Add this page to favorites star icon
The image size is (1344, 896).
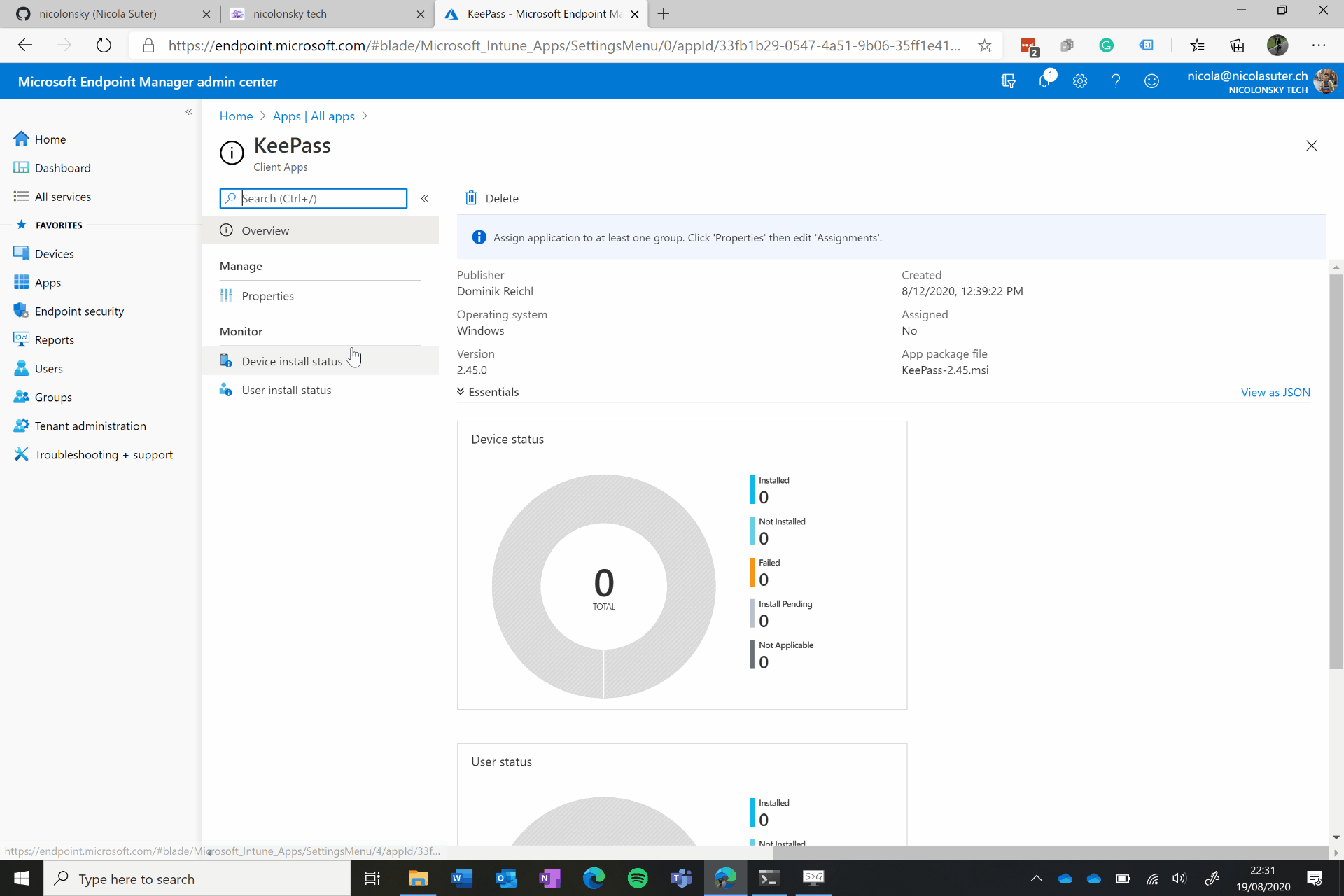[x=985, y=45]
